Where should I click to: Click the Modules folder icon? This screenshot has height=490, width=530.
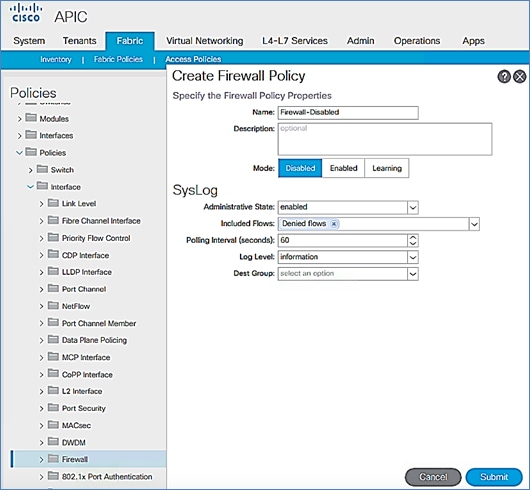coord(31,118)
